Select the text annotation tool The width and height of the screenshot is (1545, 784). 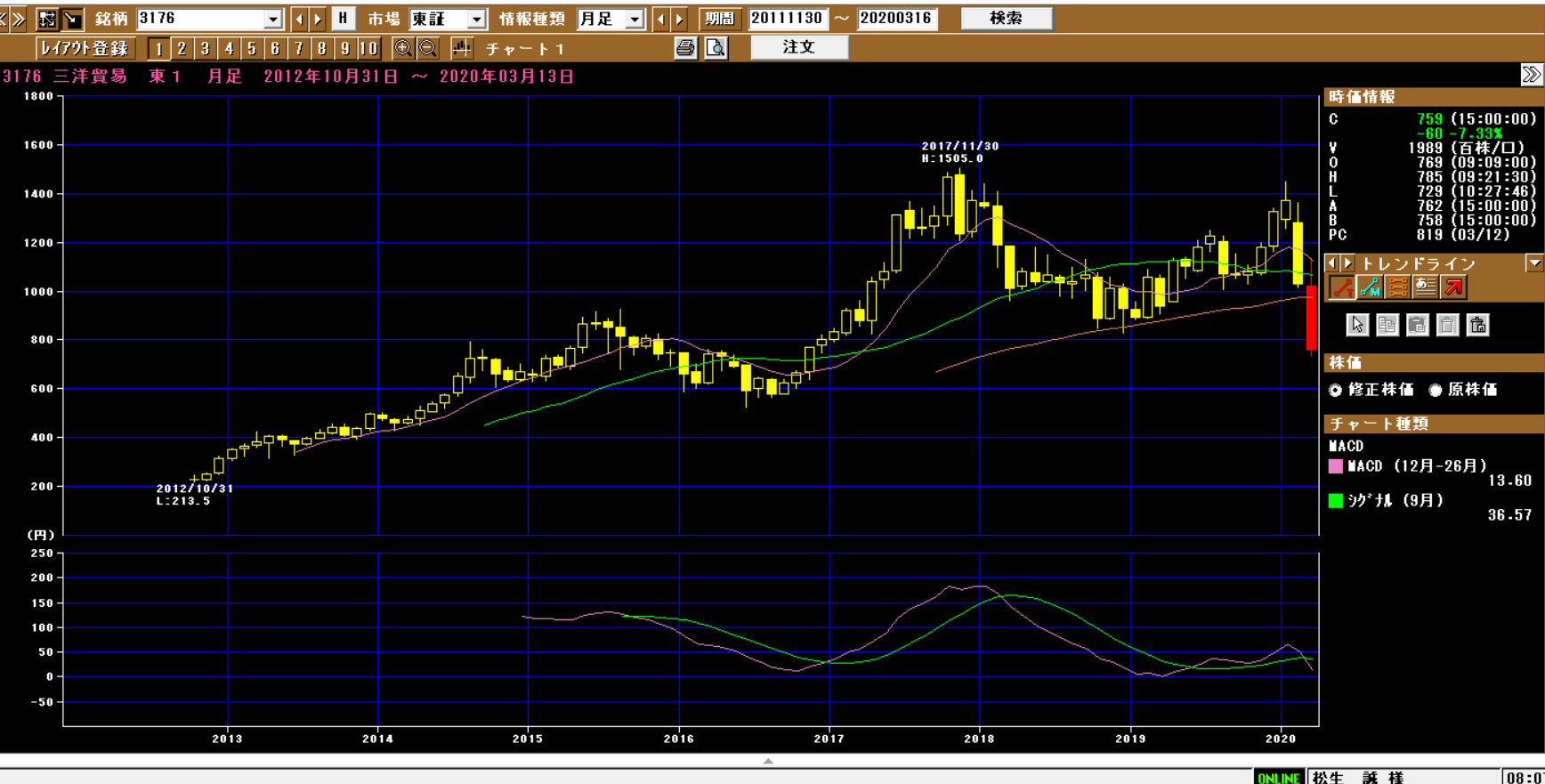pyautogui.click(x=1426, y=287)
